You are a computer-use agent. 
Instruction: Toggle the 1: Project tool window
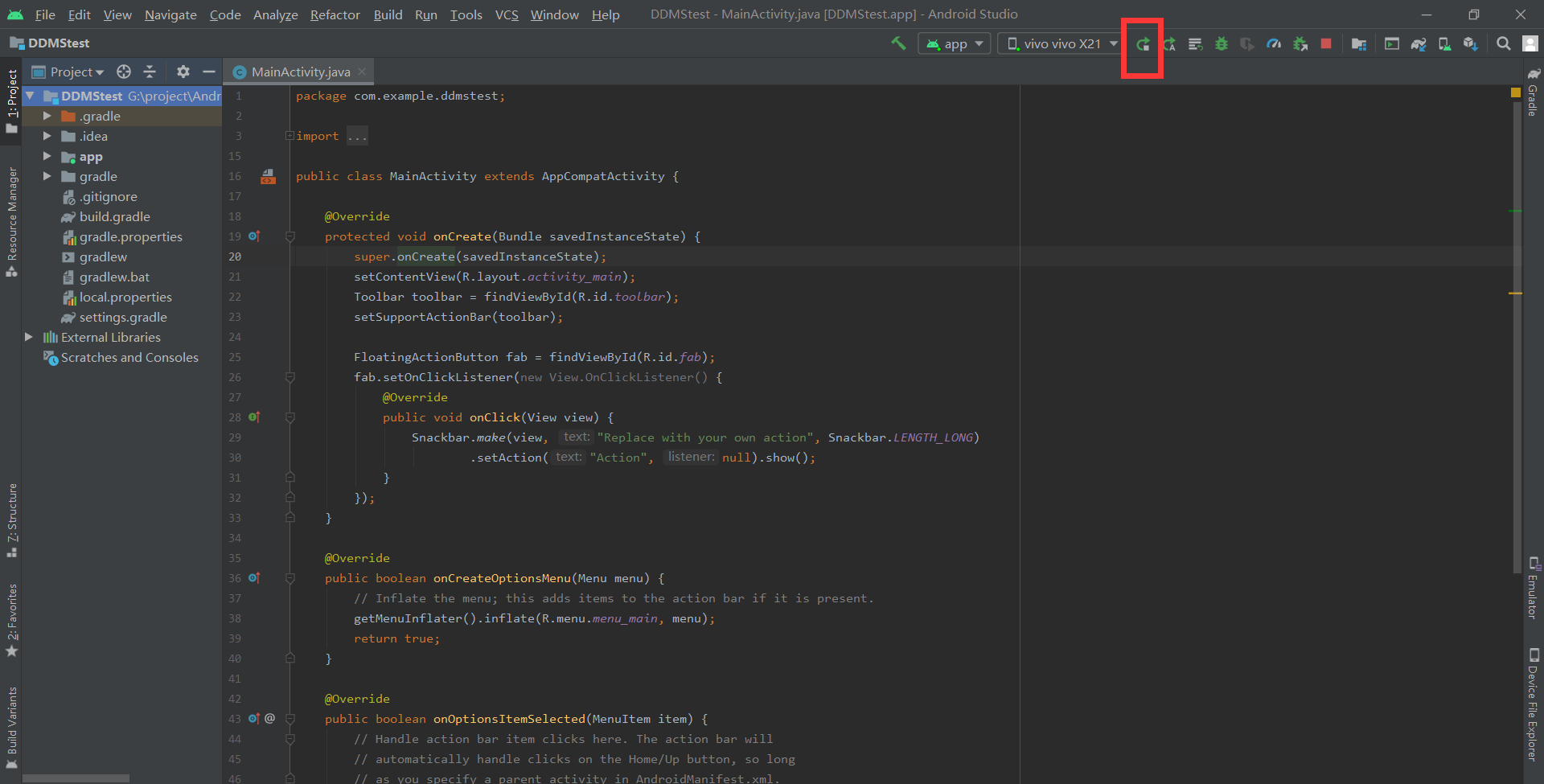click(x=11, y=101)
